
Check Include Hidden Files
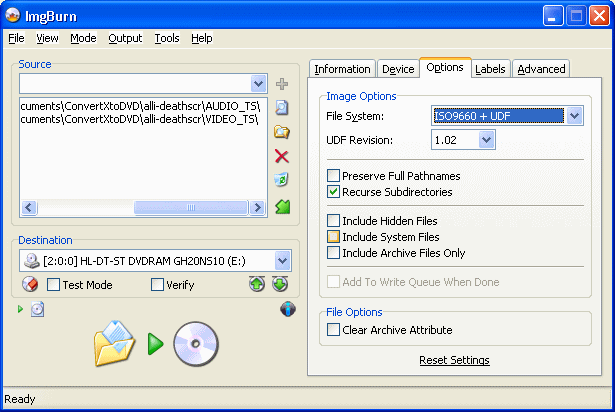(x=333, y=221)
